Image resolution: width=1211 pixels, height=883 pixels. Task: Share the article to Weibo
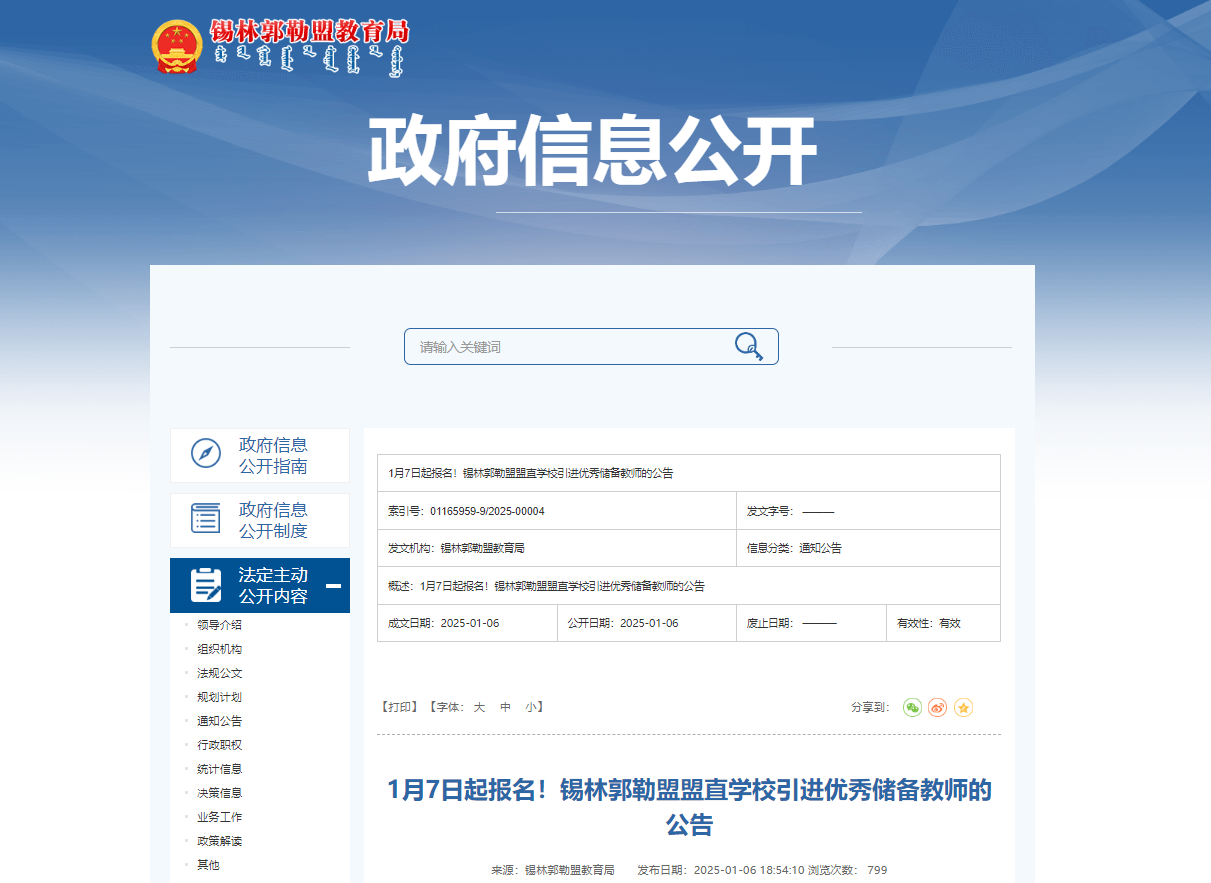click(937, 707)
